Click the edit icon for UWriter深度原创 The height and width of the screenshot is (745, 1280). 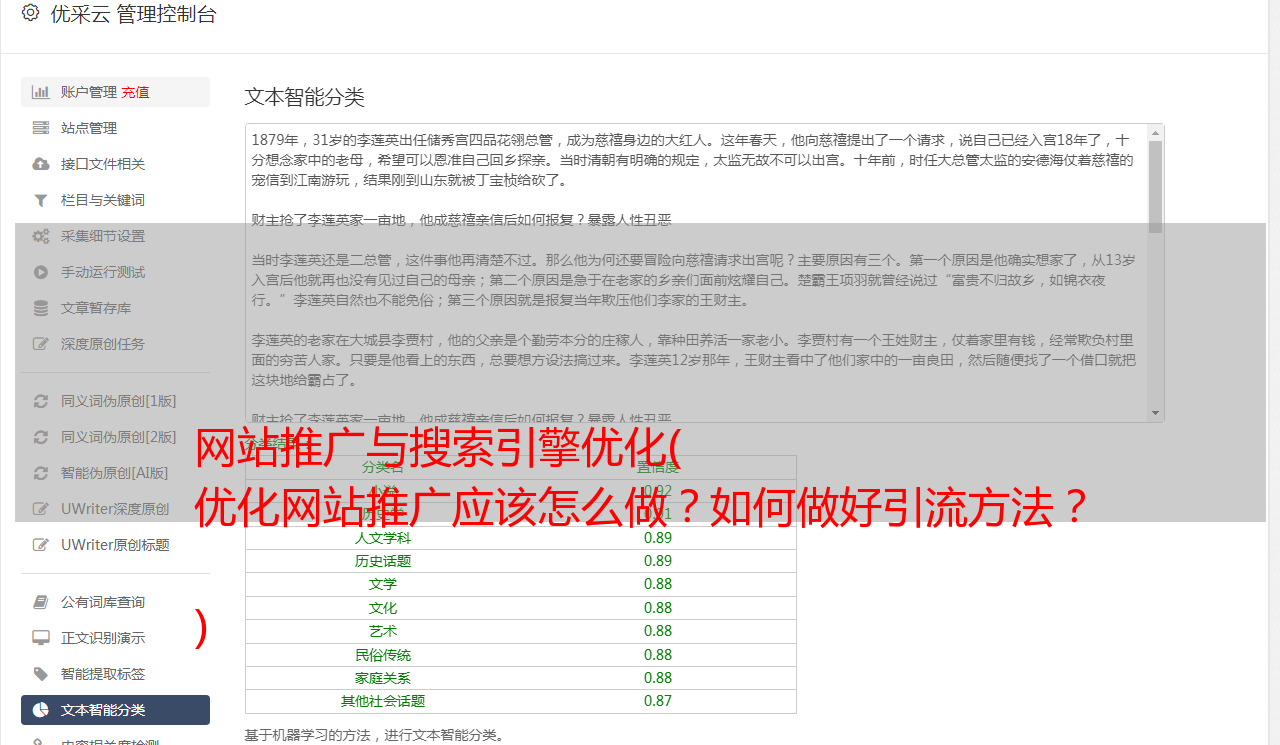point(41,509)
